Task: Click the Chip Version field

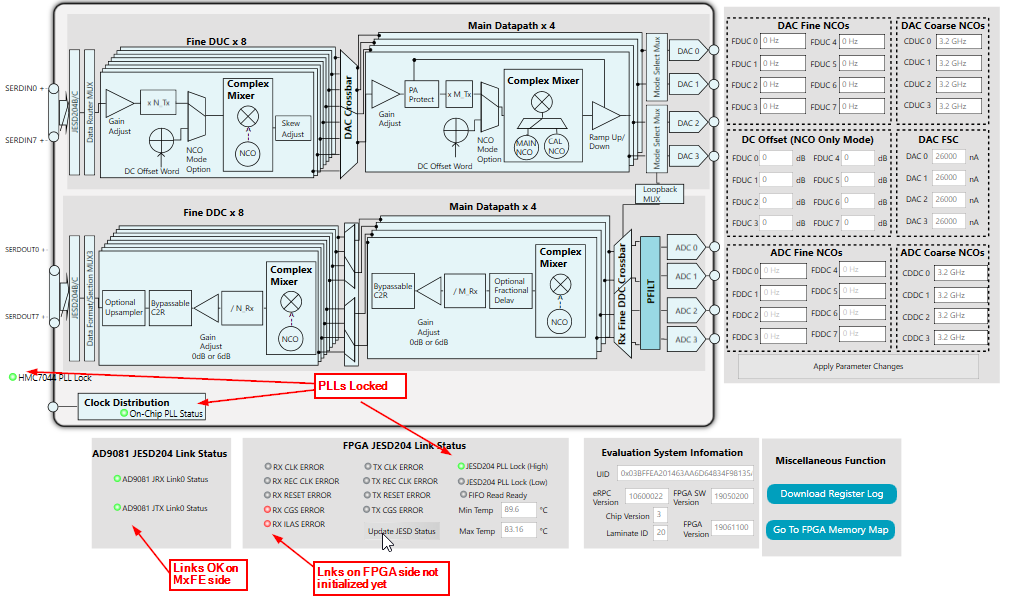Action: coord(660,515)
